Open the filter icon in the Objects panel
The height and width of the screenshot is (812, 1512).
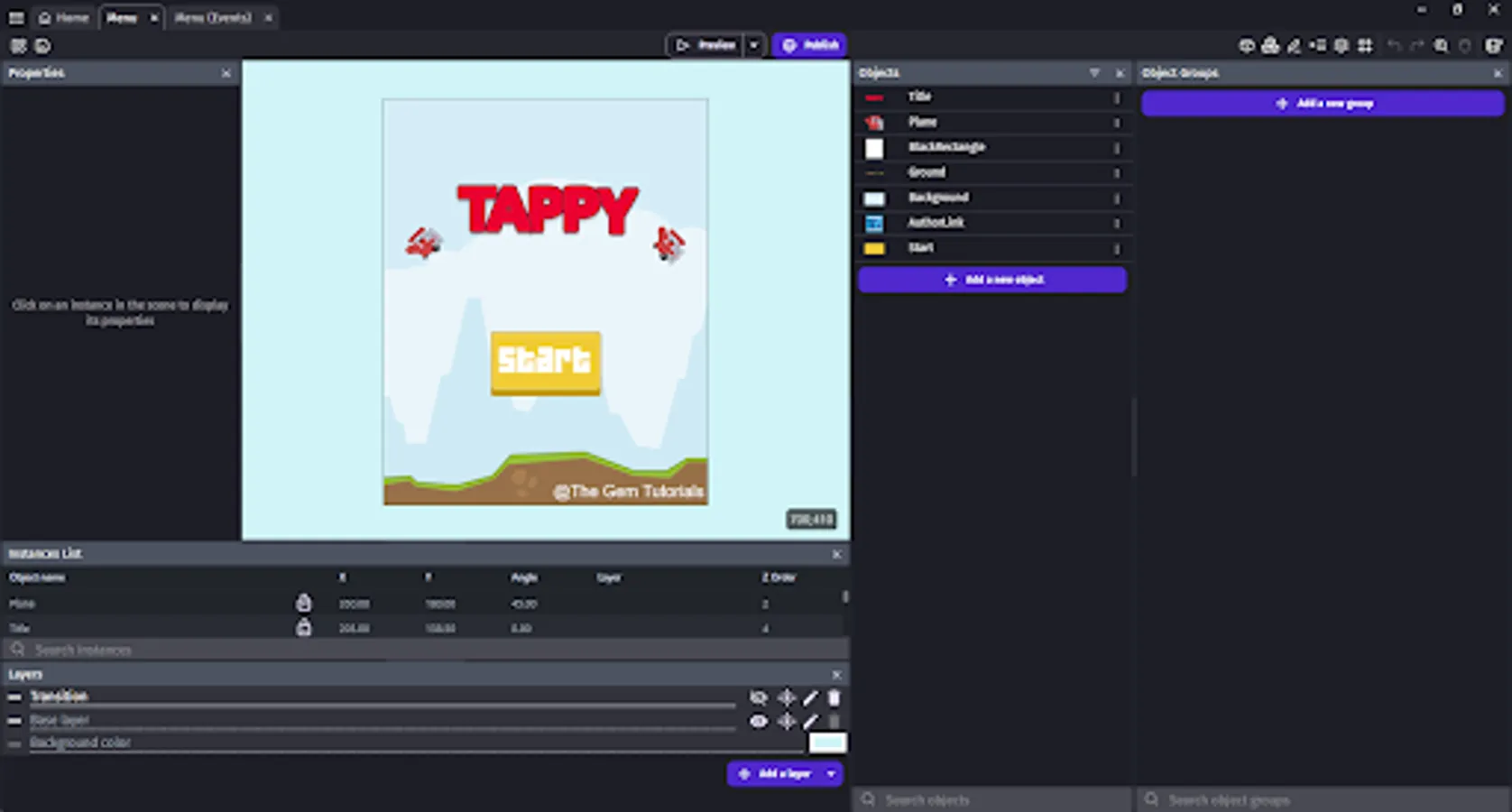click(1095, 73)
